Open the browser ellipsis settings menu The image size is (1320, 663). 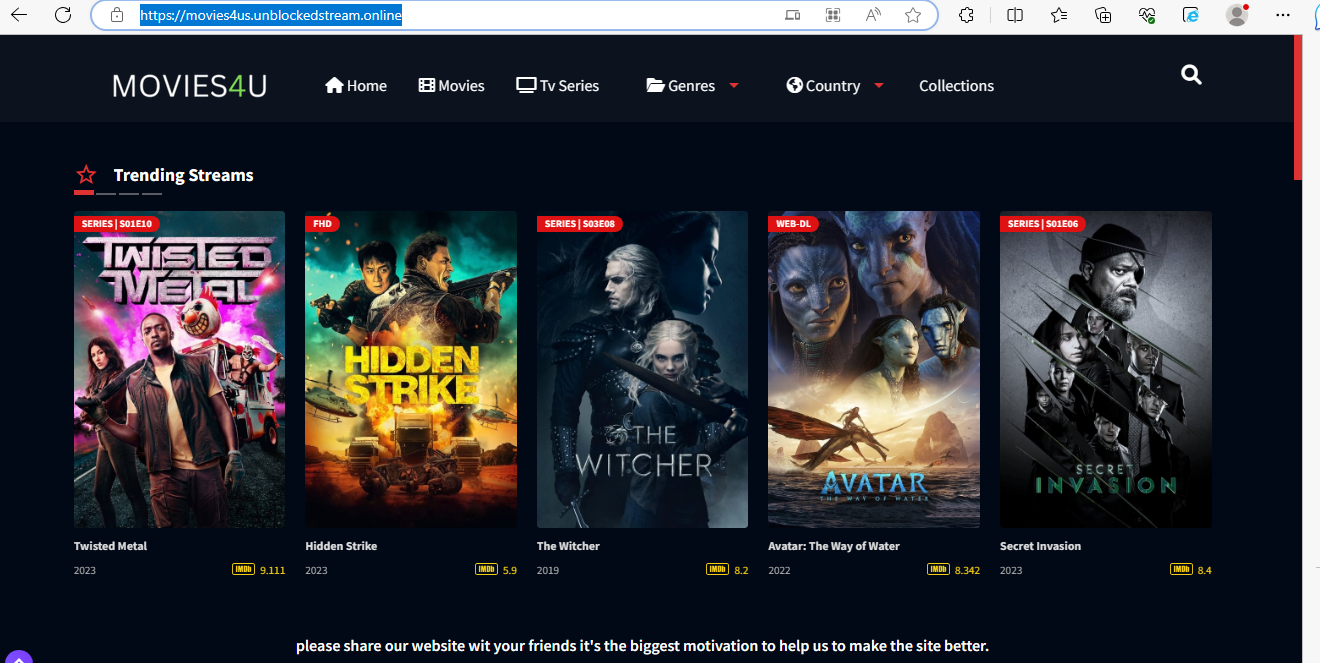point(1281,15)
